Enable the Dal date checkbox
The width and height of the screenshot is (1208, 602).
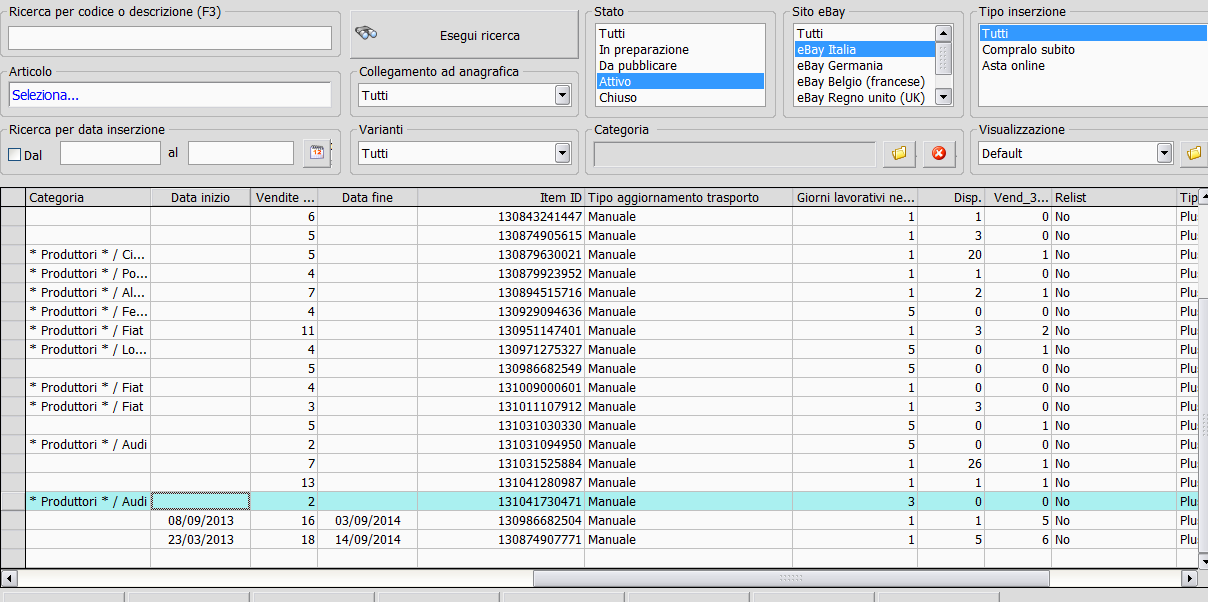[14, 154]
